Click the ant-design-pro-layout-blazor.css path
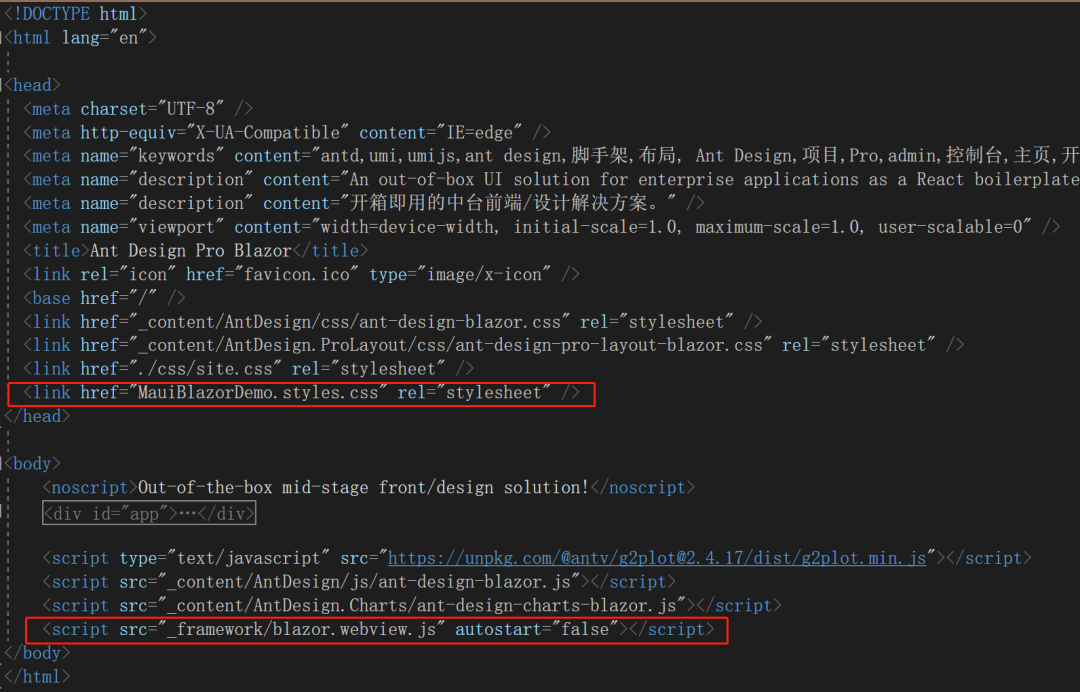The width and height of the screenshot is (1080, 692). 451,345
